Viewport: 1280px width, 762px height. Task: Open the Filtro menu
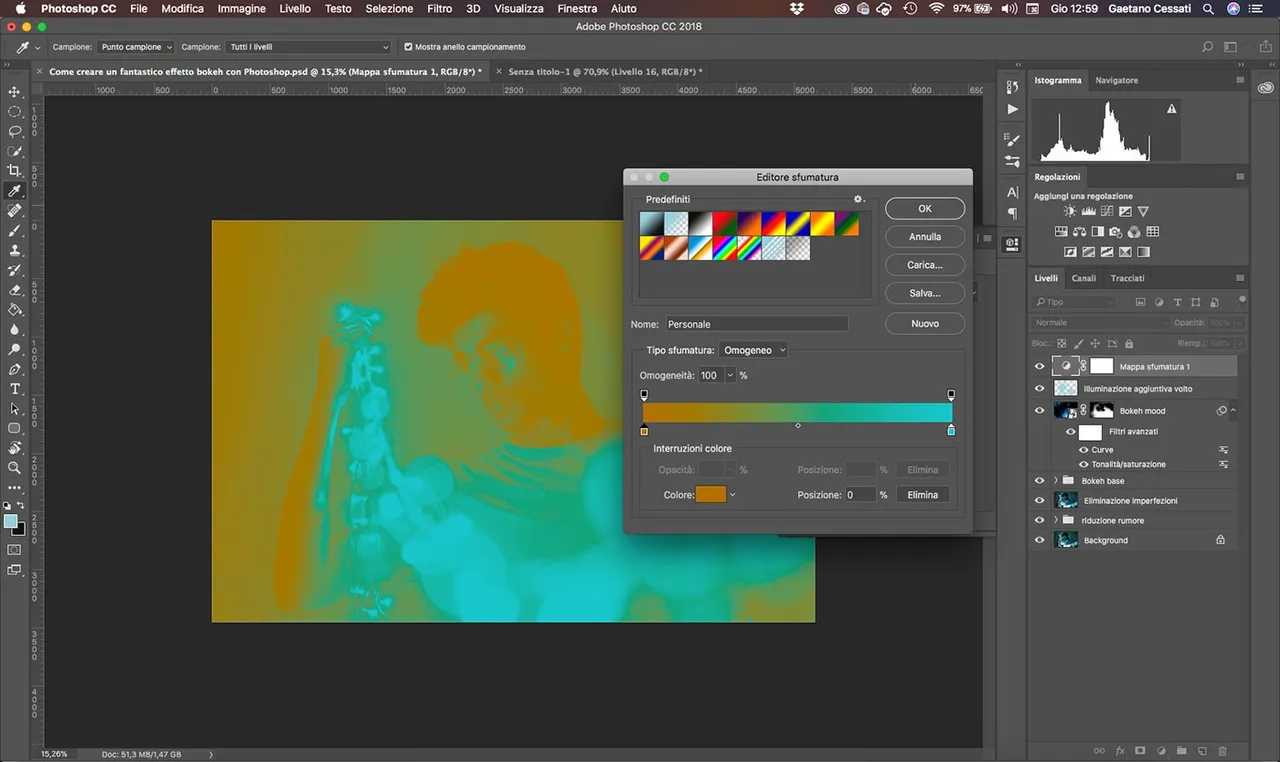click(439, 9)
